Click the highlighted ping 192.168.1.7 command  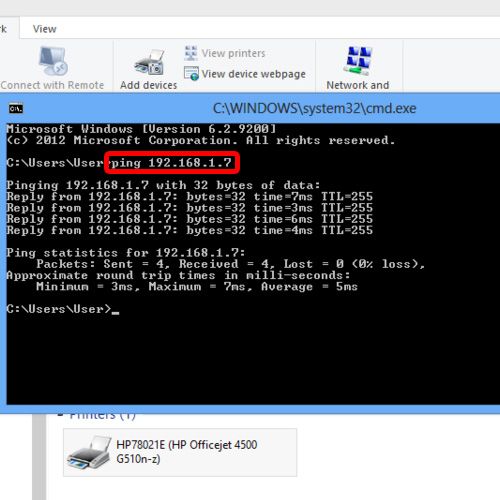click(x=172, y=163)
